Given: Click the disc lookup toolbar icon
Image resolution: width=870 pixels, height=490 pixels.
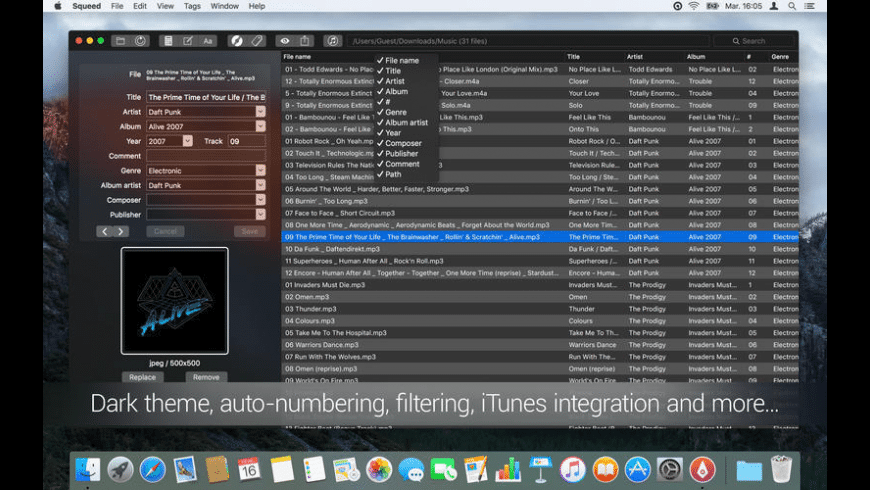Looking at the screenshot, I should coord(237,41).
